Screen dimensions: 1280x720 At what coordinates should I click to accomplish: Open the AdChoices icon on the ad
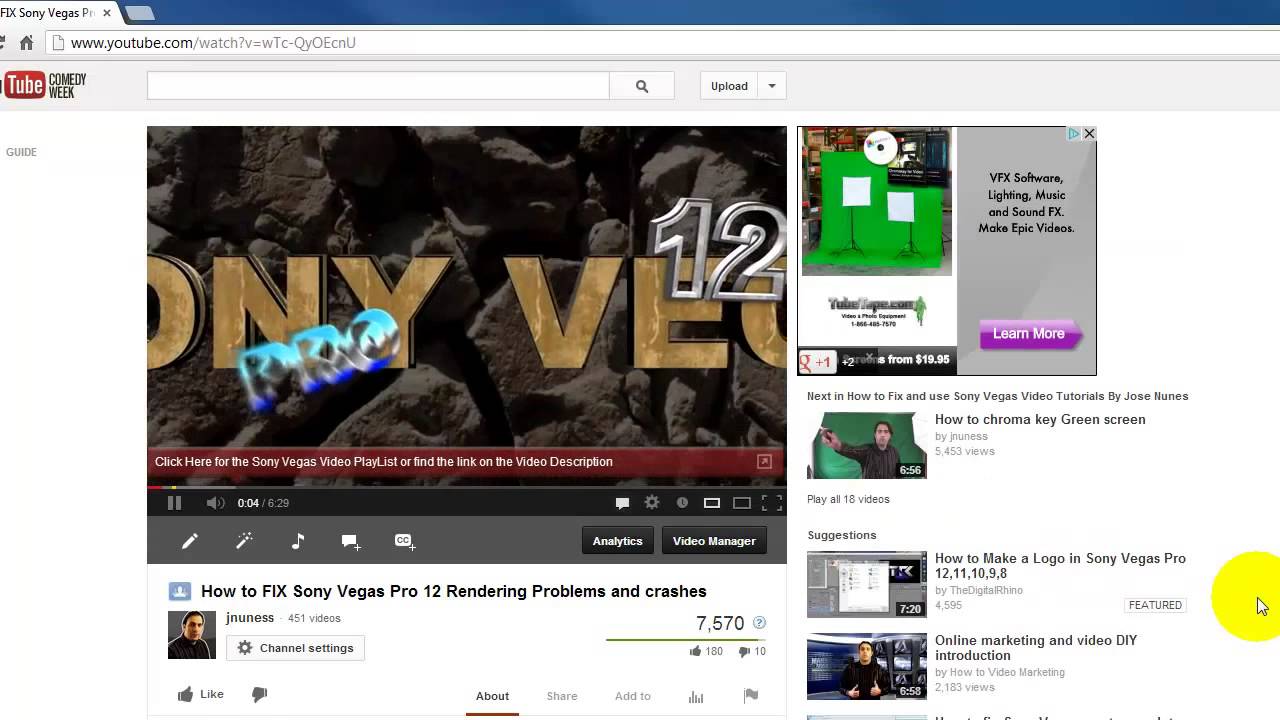pos(1073,133)
